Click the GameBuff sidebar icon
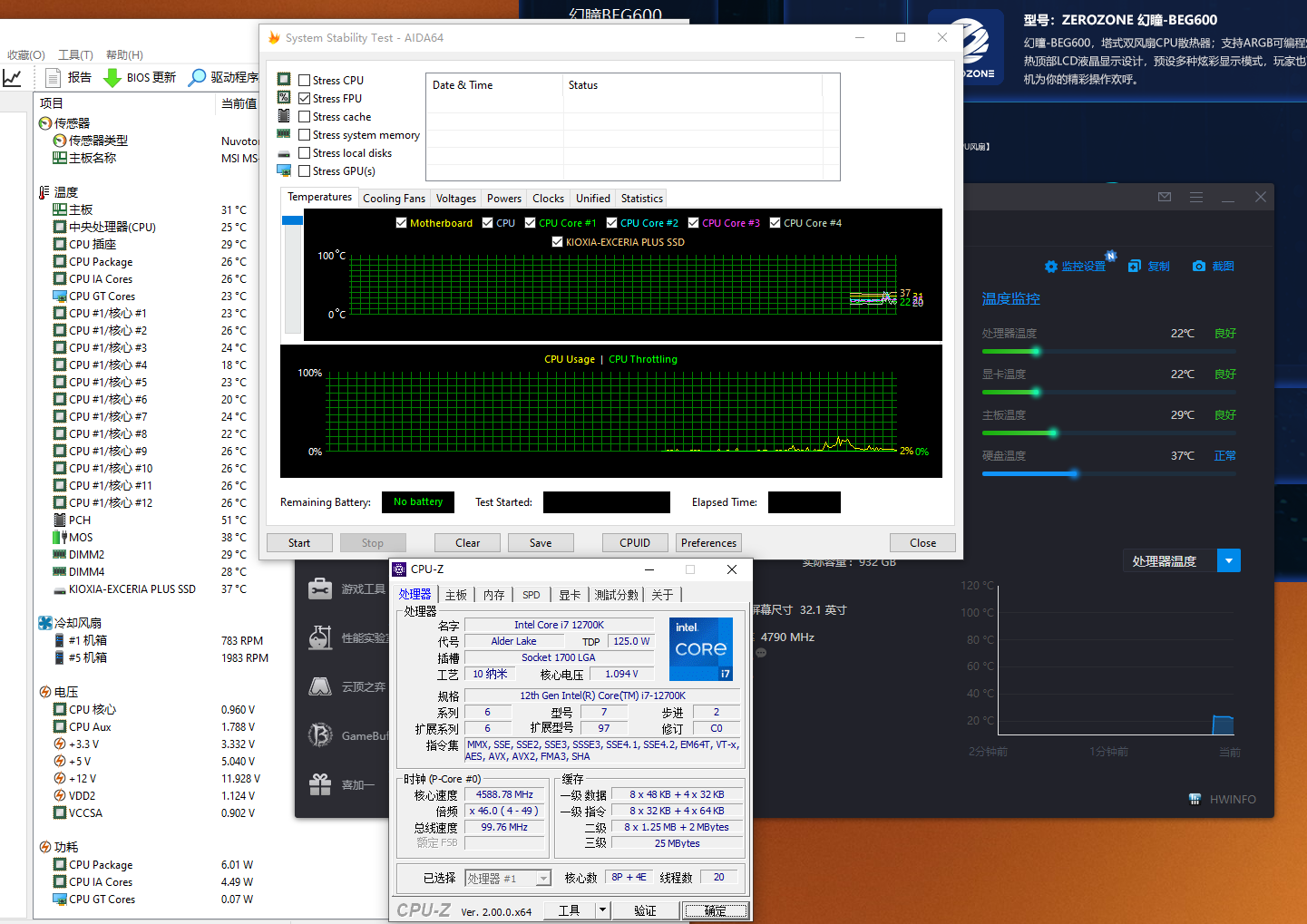1307x924 pixels. click(320, 735)
